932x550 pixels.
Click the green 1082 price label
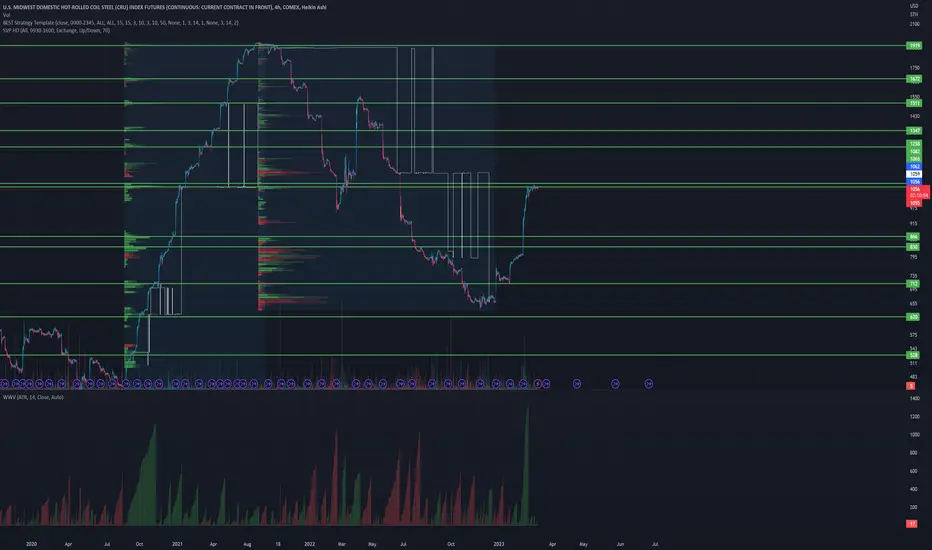pos(914,152)
